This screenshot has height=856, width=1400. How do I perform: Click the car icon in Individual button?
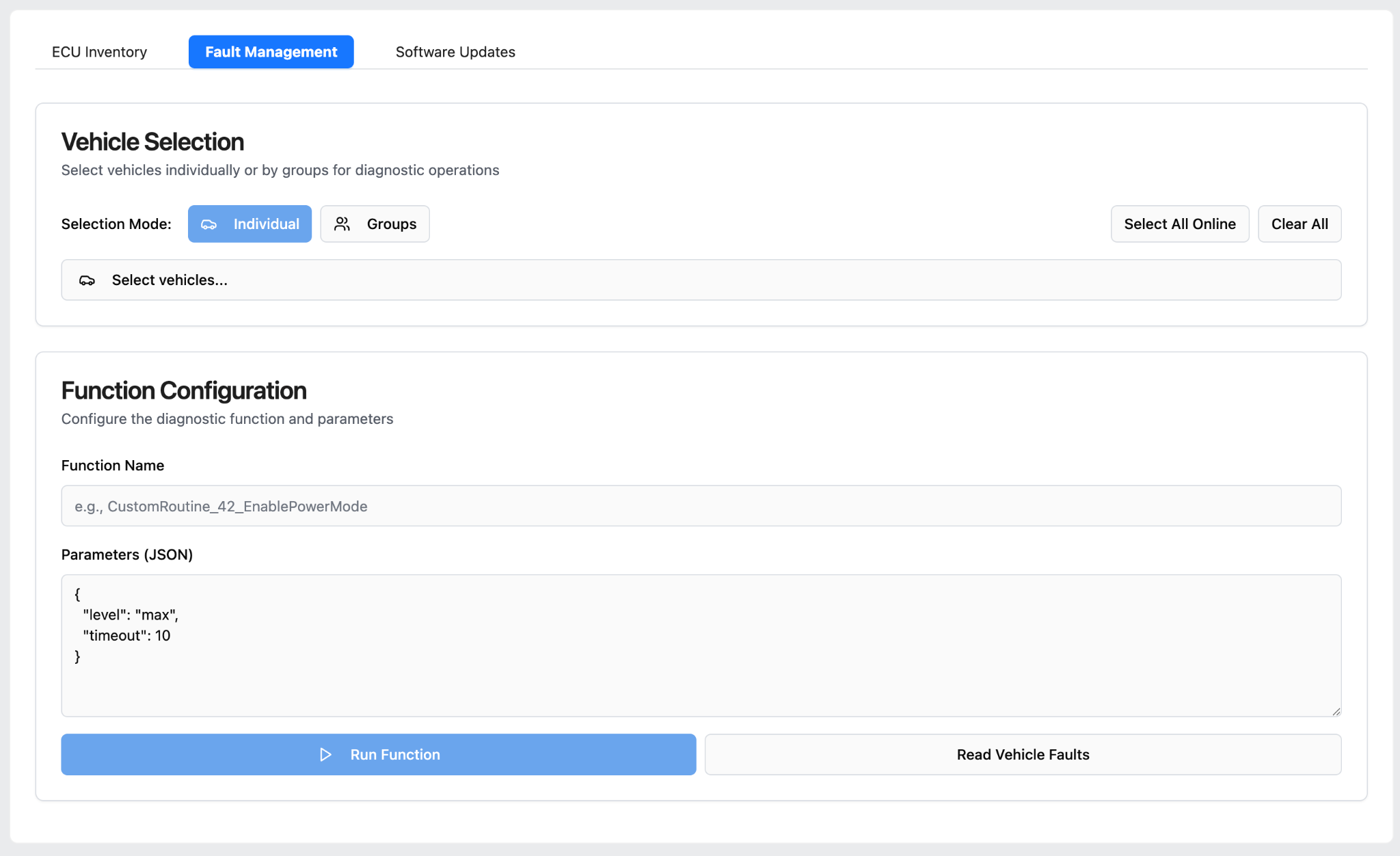pos(209,224)
